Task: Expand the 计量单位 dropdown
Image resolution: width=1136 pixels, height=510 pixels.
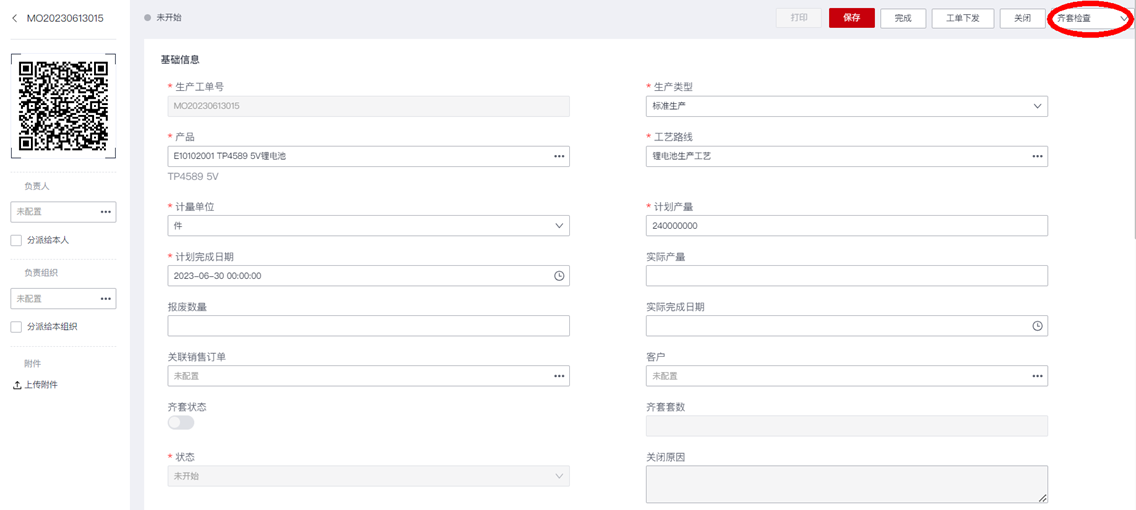Action: (x=559, y=226)
